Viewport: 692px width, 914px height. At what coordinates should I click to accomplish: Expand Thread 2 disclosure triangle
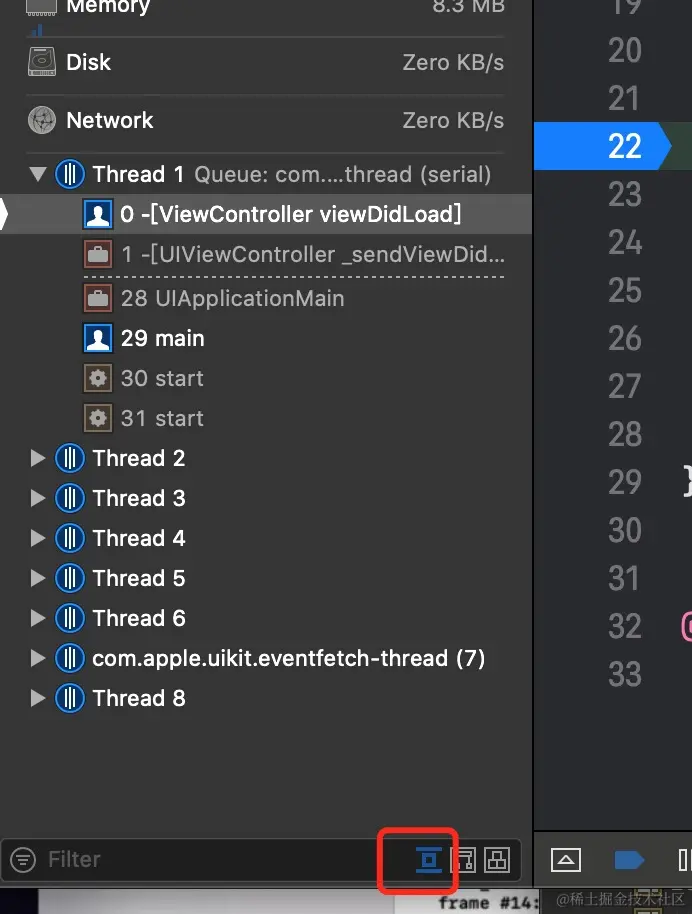coord(39,458)
